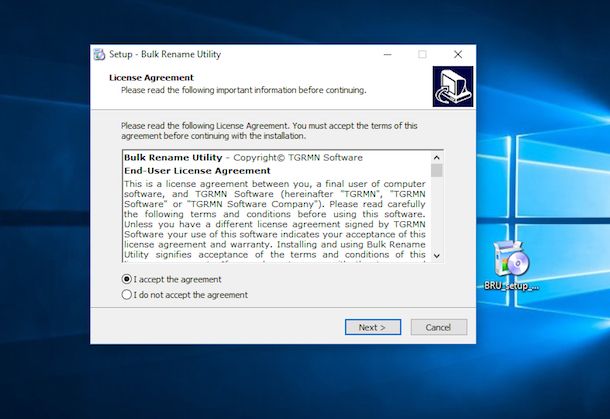Minimize the Setup window

pyautogui.click(x=387, y=54)
